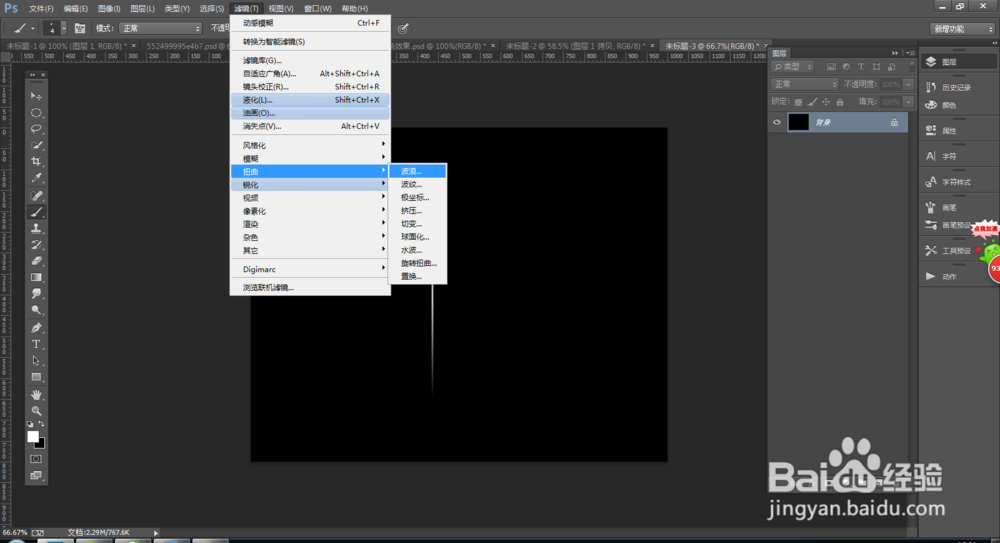Choose 液化(L)... filter
The image size is (1000, 543).
310,100
